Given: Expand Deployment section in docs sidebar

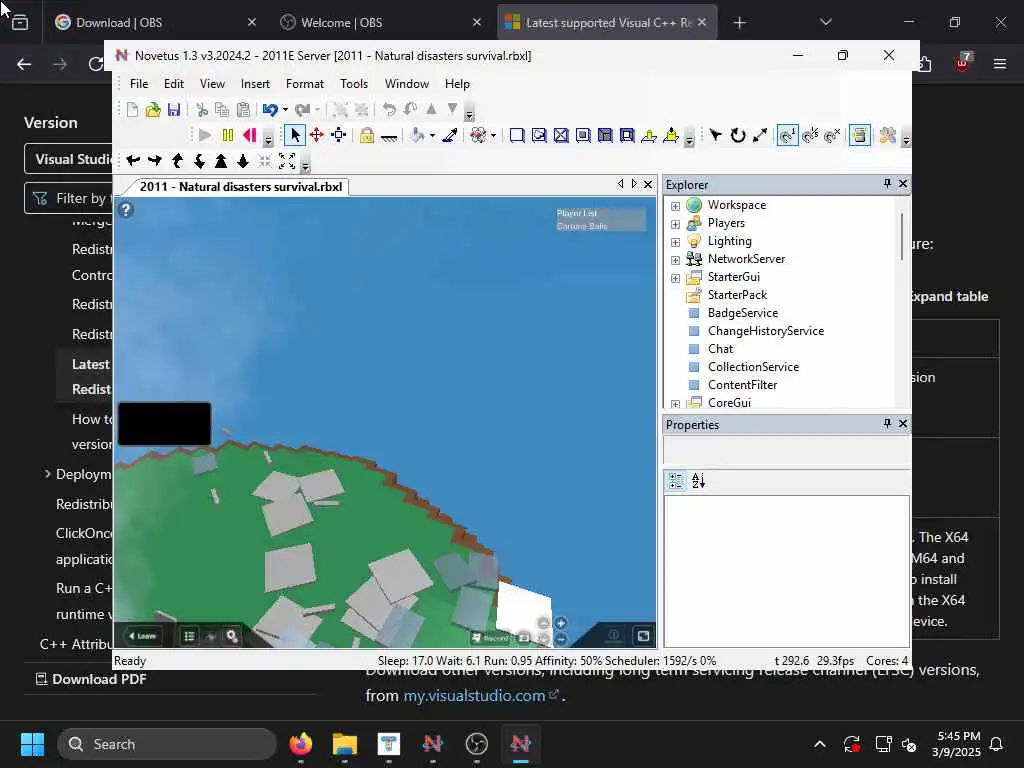Looking at the screenshot, I should (47, 473).
